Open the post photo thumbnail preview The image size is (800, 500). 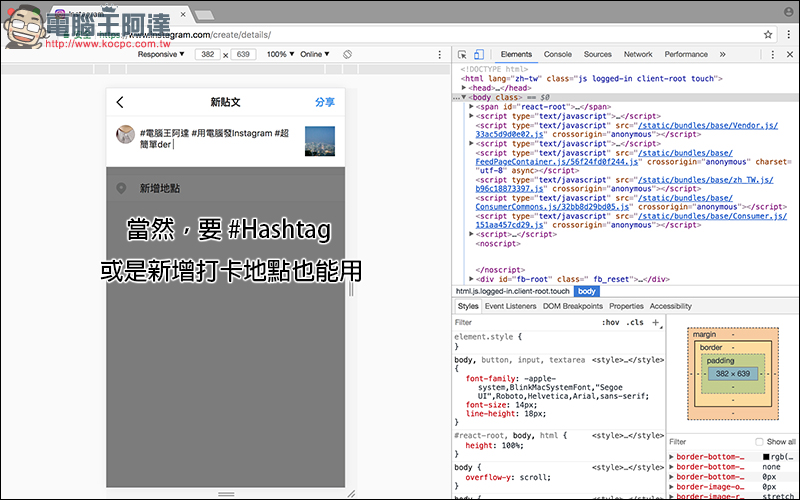[x=320, y=141]
